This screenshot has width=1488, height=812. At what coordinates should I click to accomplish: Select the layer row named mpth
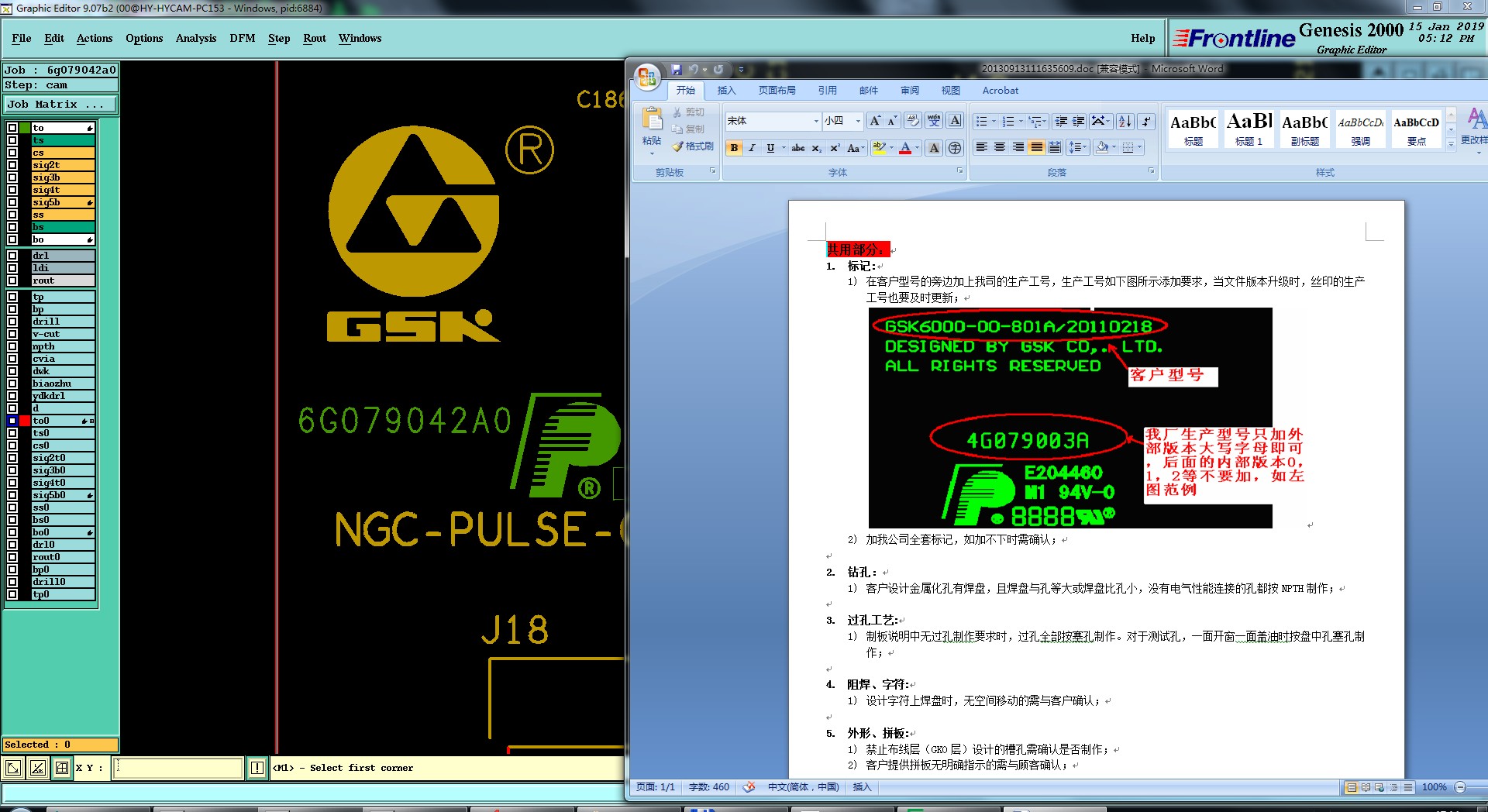pyautogui.click(x=64, y=346)
